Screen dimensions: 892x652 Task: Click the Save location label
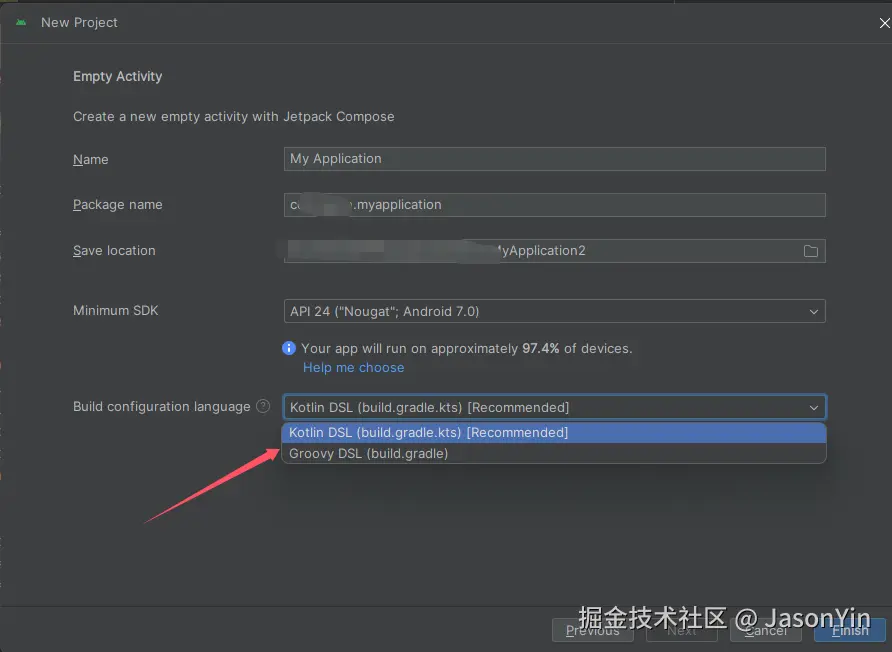[114, 250]
